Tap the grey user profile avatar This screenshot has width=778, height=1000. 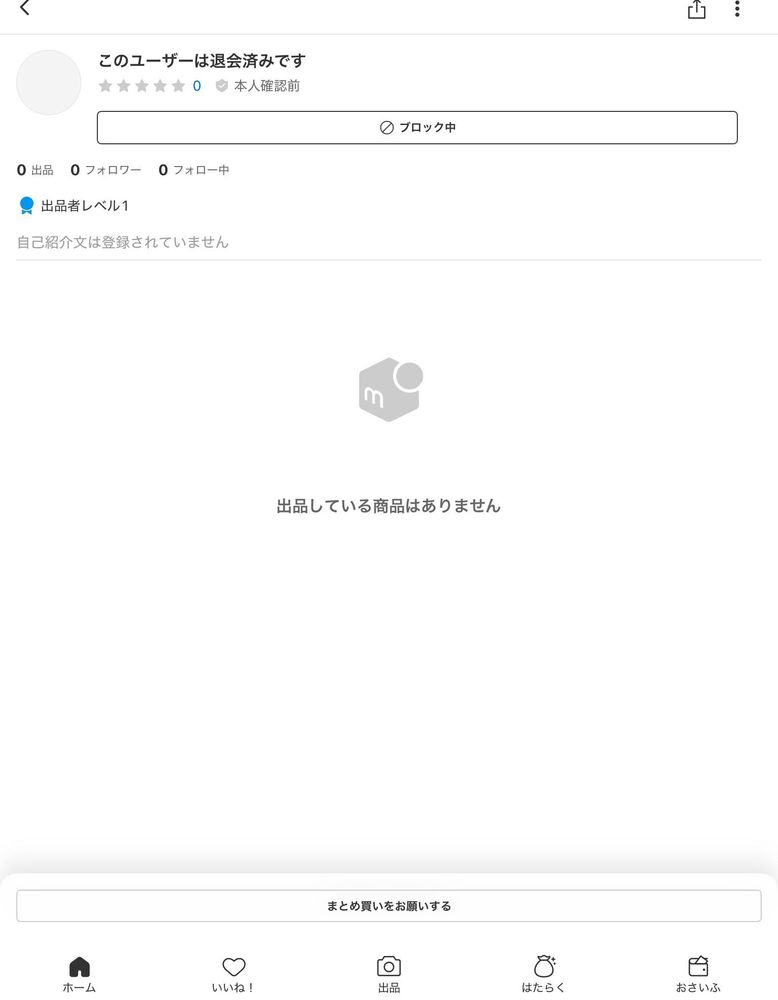(x=48, y=83)
